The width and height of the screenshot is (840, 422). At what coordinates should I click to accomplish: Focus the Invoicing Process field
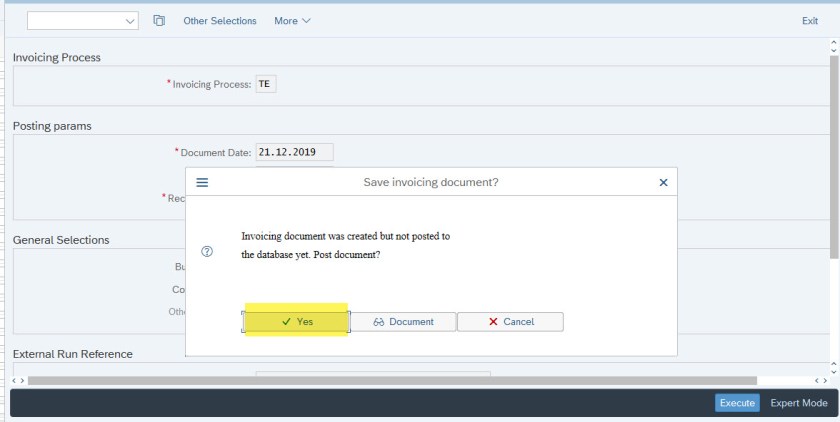pos(265,84)
